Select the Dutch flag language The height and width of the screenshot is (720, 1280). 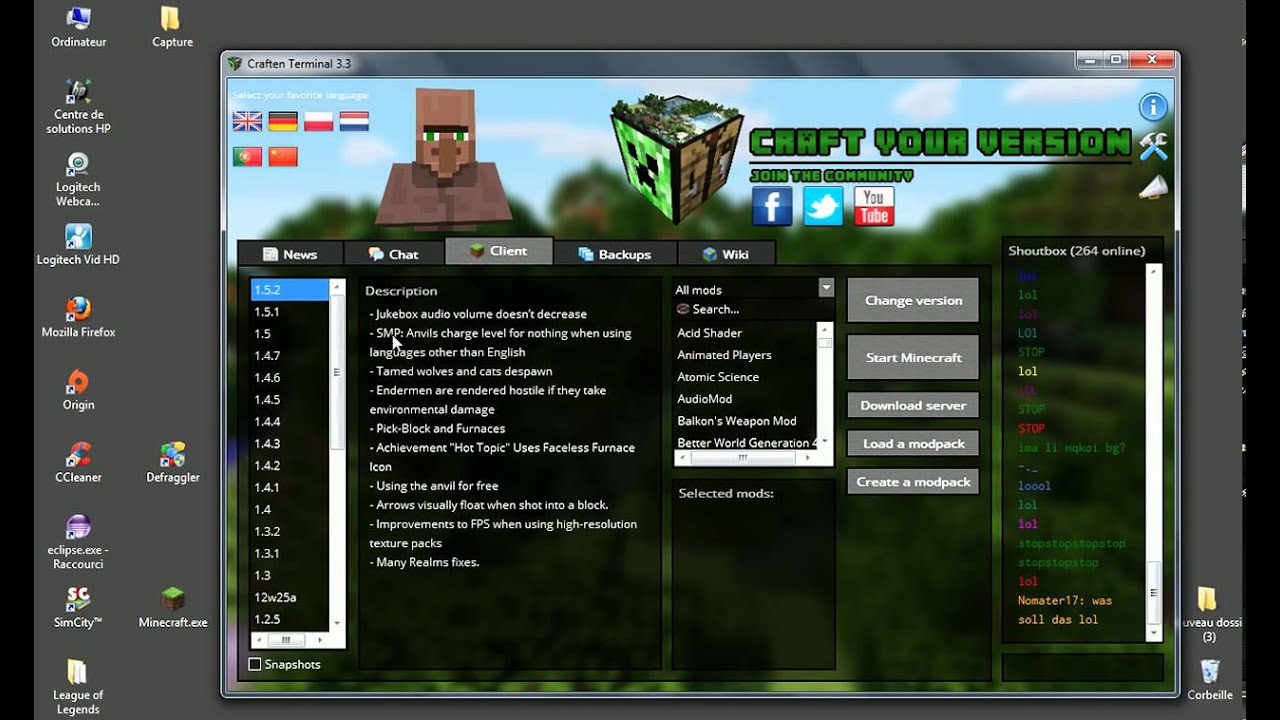click(354, 121)
